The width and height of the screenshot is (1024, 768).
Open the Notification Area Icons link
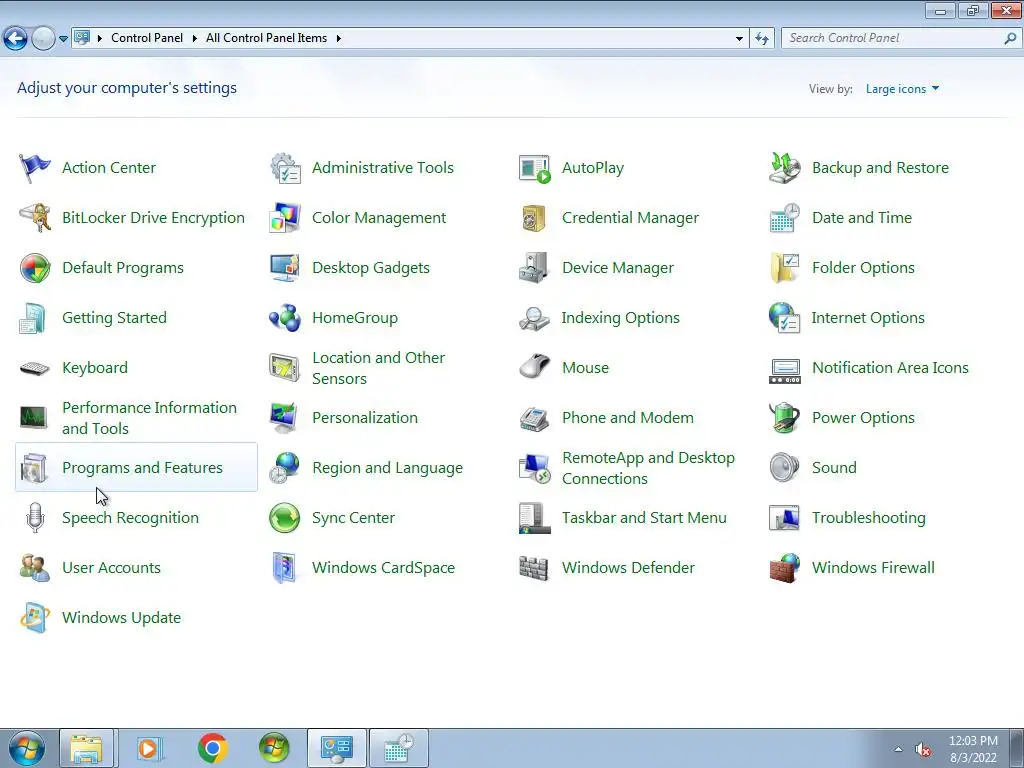coord(890,368)
